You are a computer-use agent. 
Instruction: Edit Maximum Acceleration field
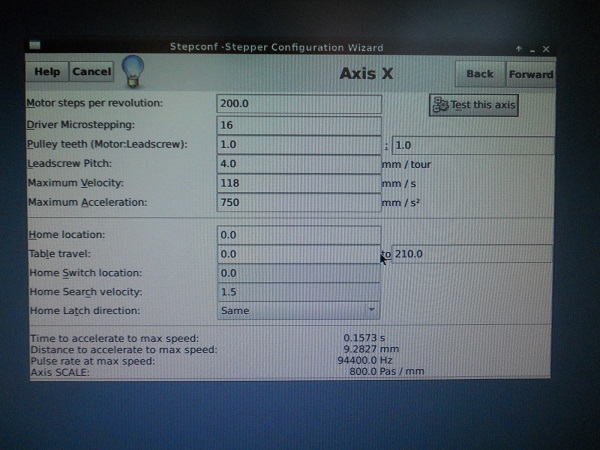[x=299, y=202]
